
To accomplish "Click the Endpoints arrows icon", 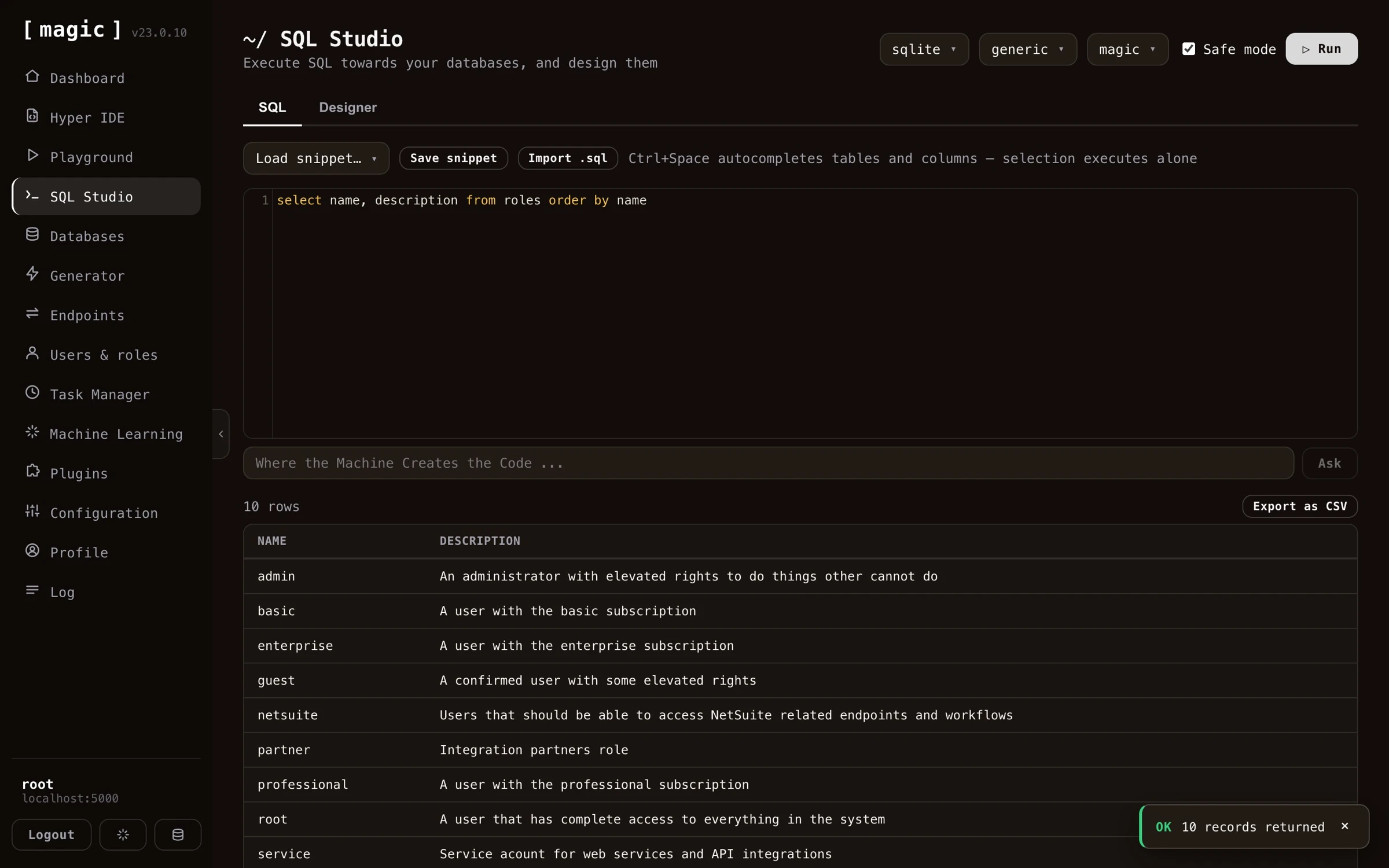I will click(x=32, y=314).
